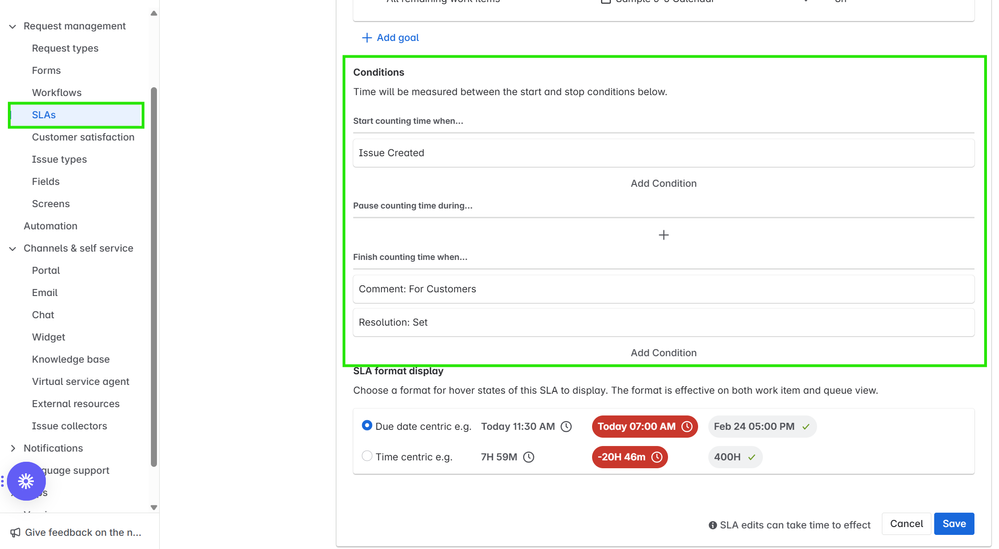Open Forms in the sidebar

tap(47, 71)
